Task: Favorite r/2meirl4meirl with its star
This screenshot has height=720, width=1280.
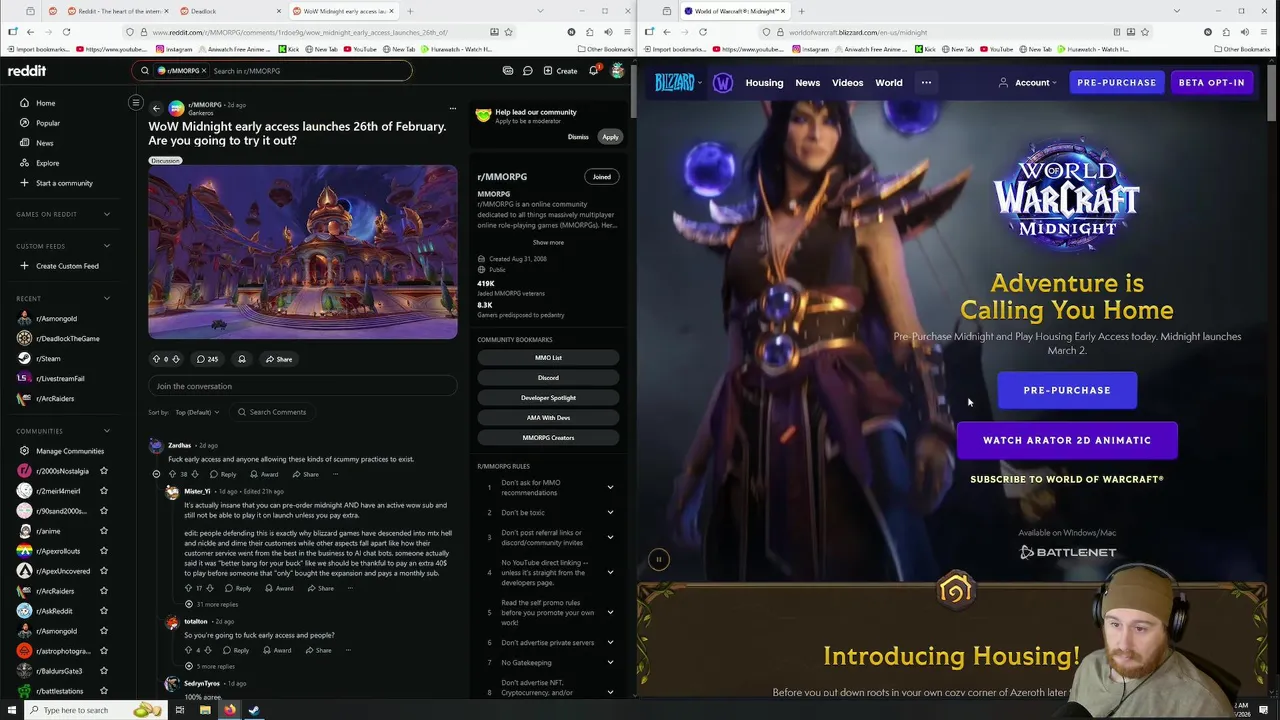Action: coord(103,491)
